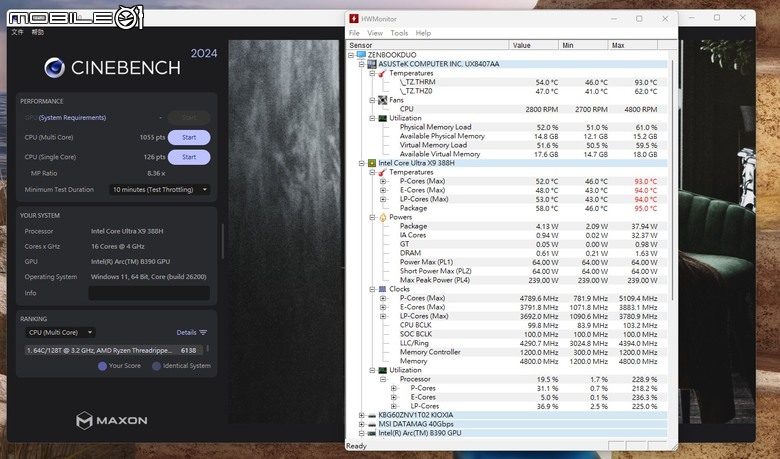Click the HWMonitor vertical scrollbar
The width and height of the screenshot is (780, 459).
pos(672,180)
